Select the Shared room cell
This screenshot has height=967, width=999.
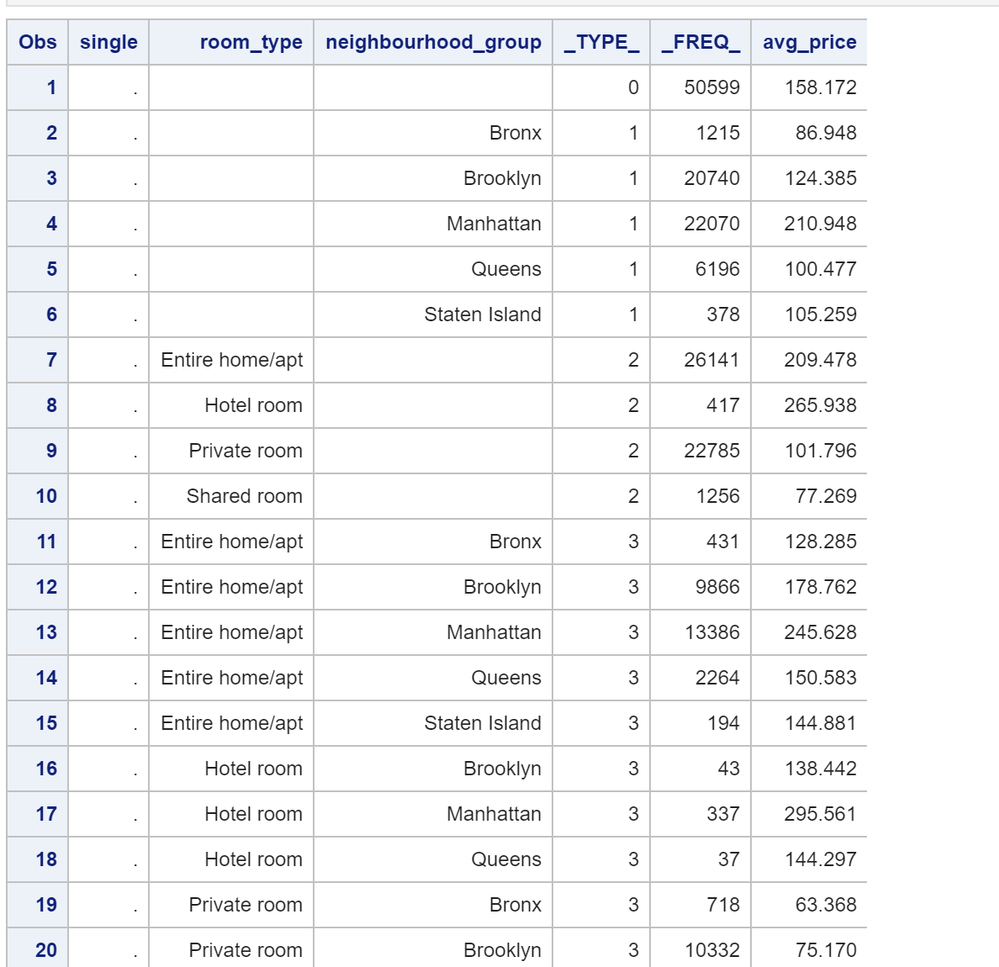point(244,496)
